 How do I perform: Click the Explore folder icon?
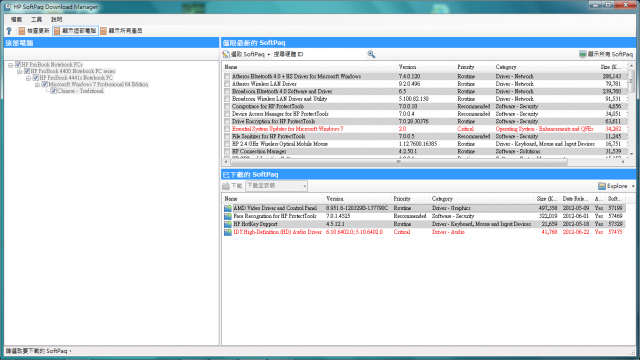click(x=602, y=186)
